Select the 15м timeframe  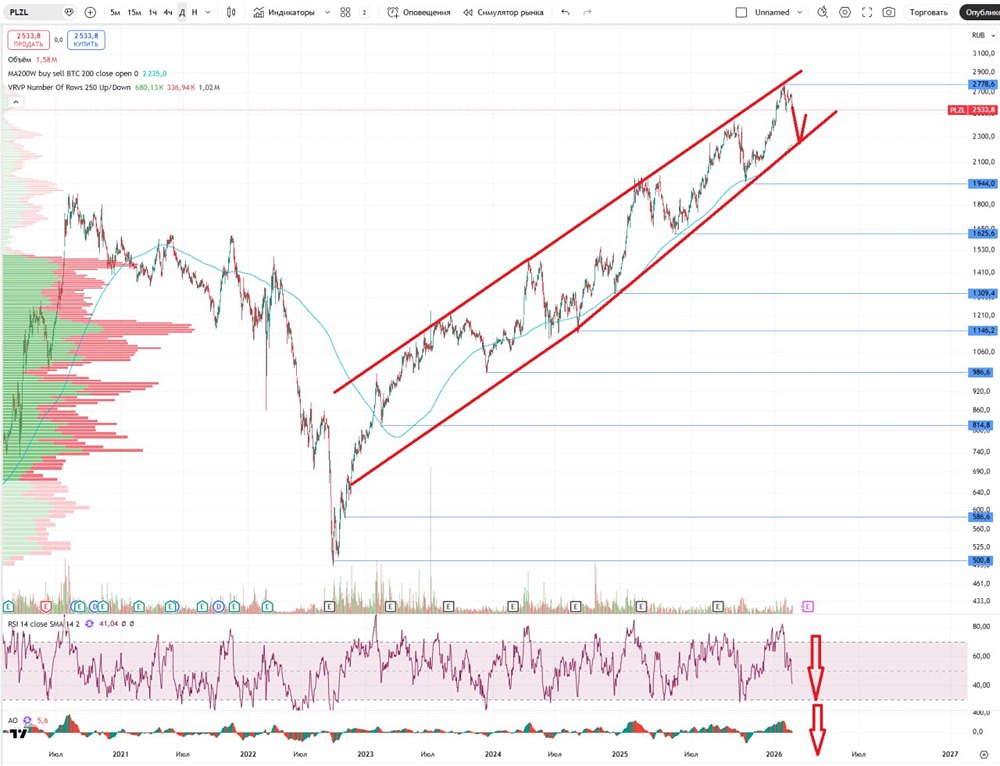click(134, 12)
